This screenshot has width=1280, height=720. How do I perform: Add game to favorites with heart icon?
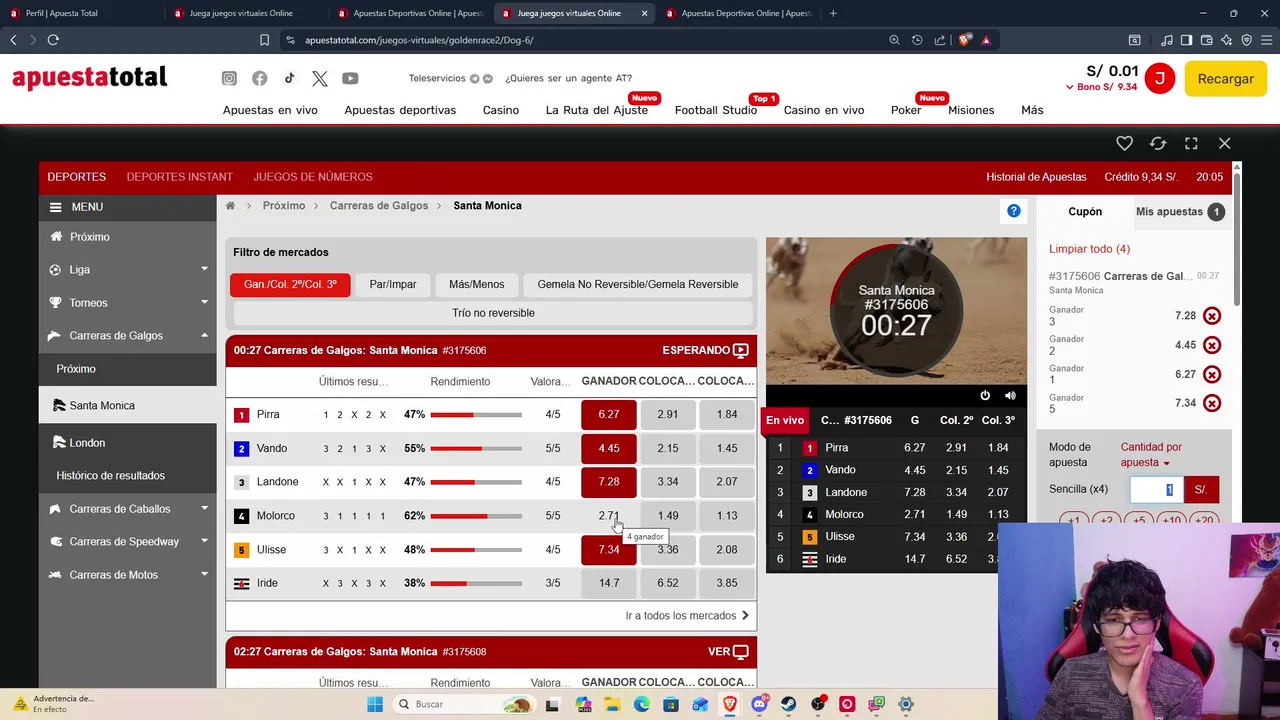point(1124,143)
